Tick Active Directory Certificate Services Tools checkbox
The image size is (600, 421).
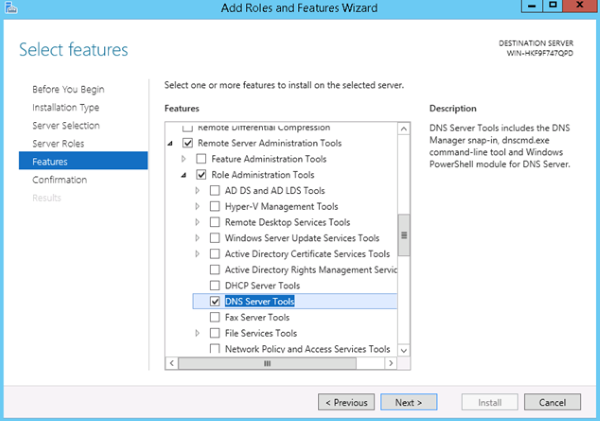pyautogui.click(x=215, y=254)
